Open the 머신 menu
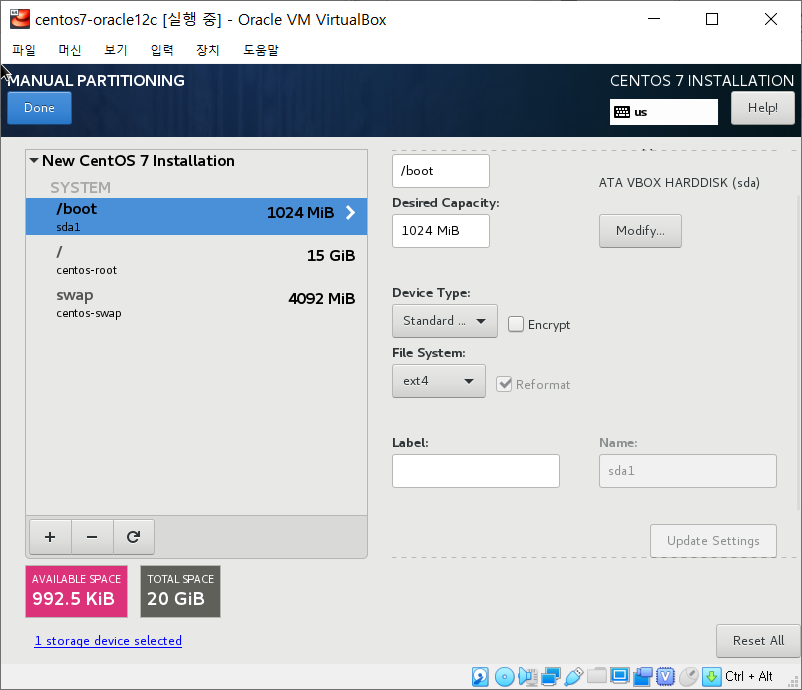This screenshot has height=690, width=802. (70, 50)
